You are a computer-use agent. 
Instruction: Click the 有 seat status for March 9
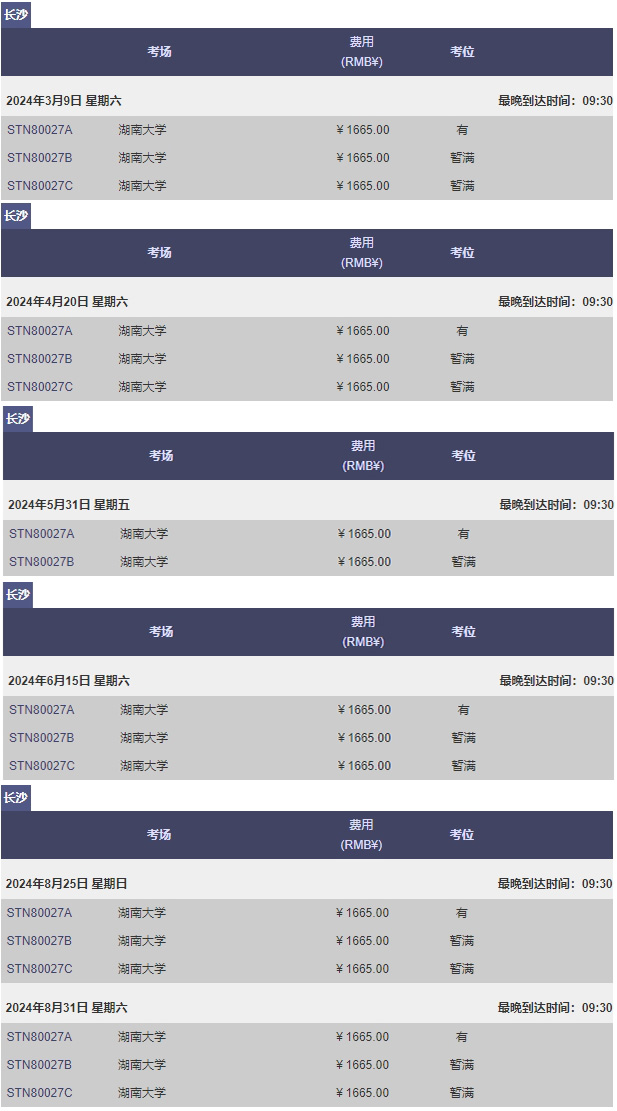[x=462, y=130]
